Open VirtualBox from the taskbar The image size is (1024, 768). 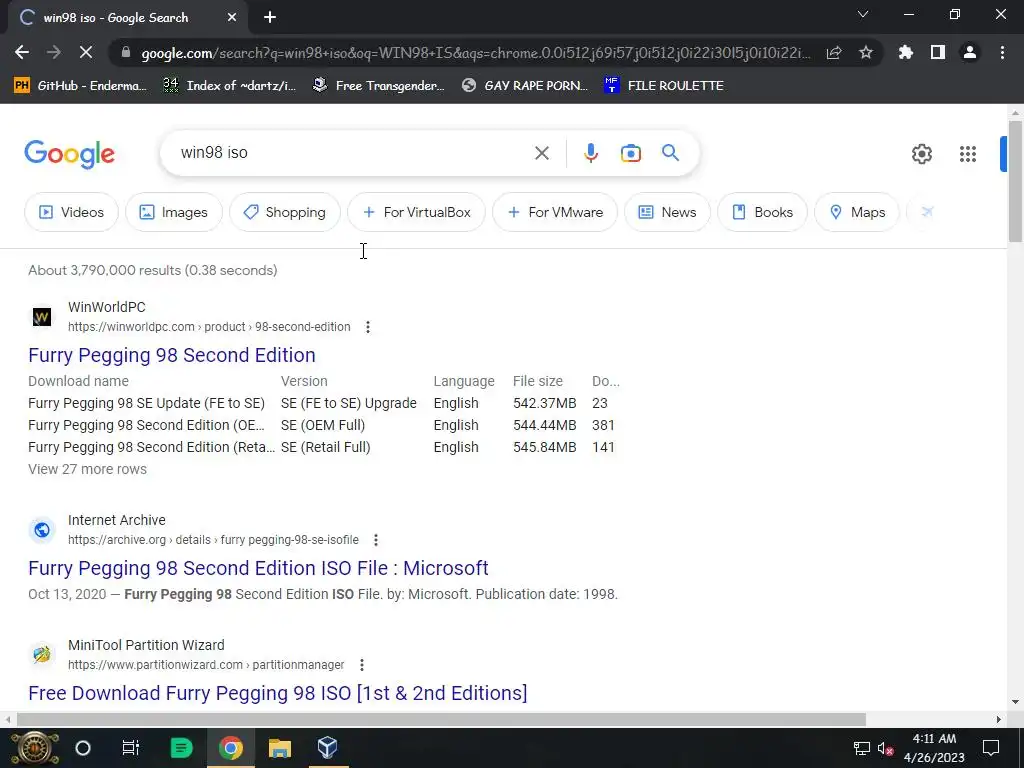pos(327,748)
